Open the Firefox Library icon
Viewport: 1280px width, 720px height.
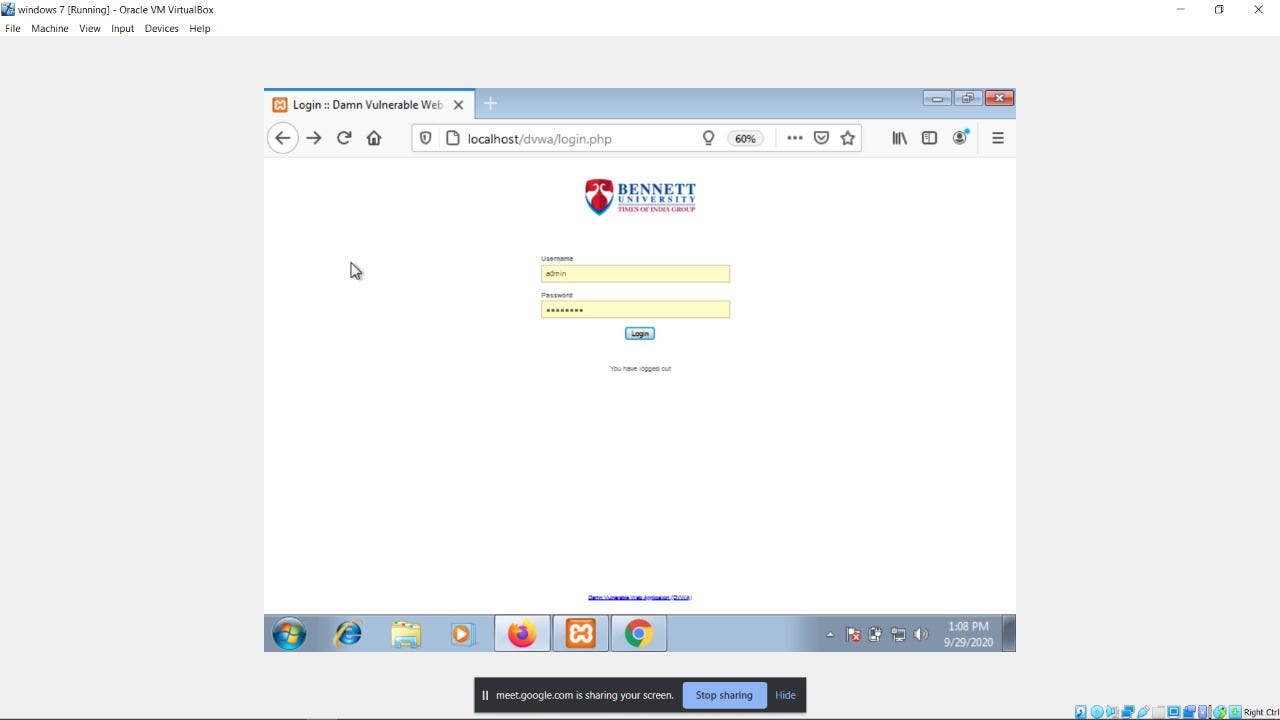pos(900,138)
